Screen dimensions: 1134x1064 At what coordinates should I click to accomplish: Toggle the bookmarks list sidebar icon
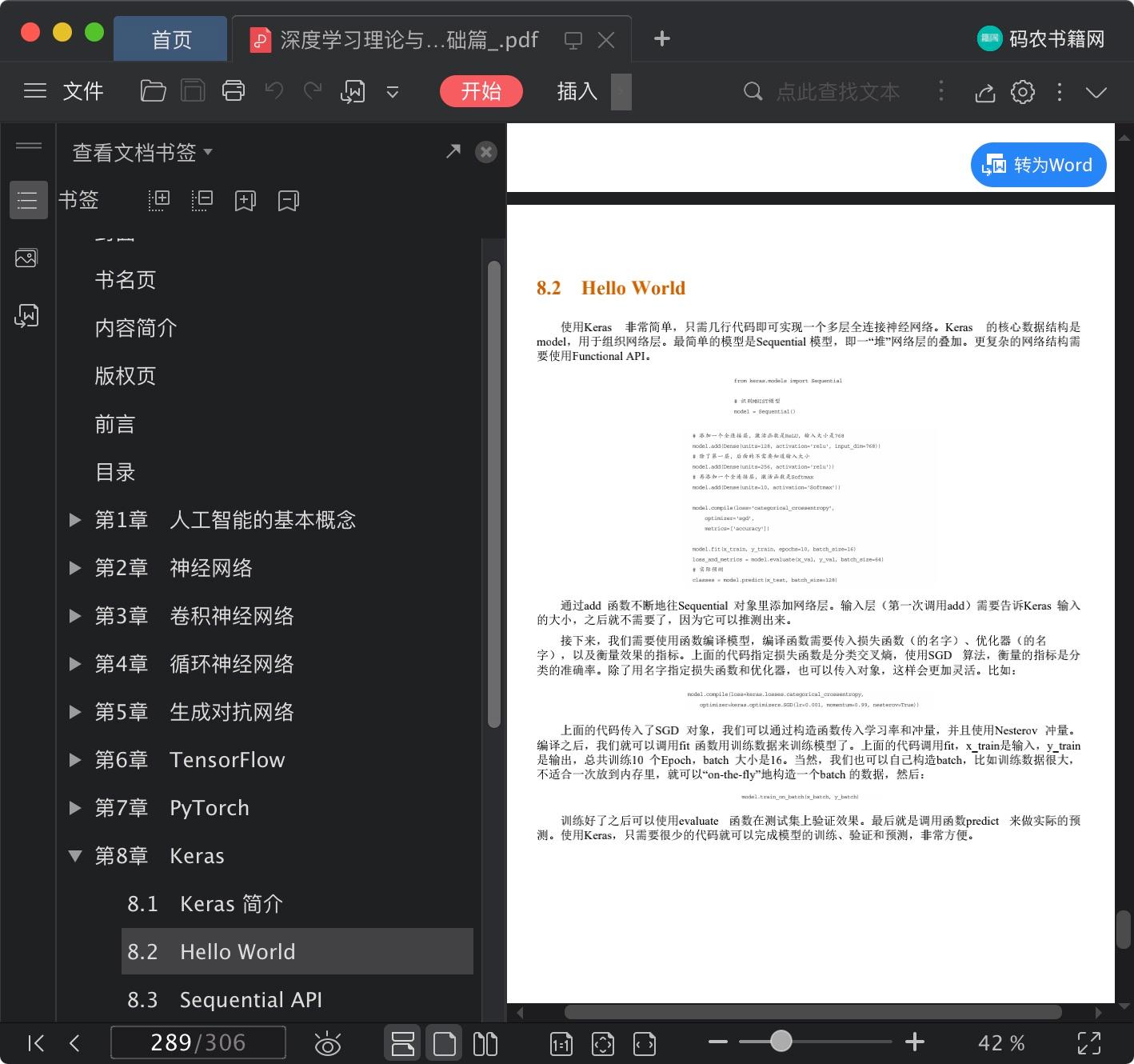(x=28, y=200)
